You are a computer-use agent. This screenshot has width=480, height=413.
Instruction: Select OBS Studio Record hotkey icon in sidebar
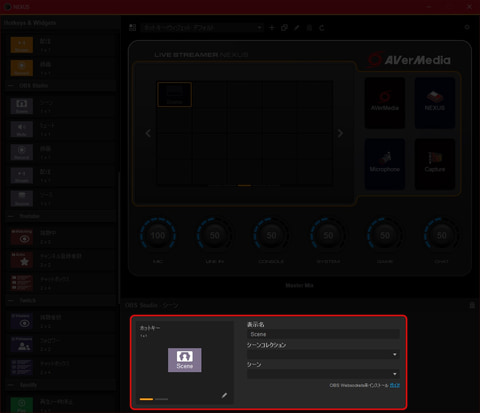point(22,152)
